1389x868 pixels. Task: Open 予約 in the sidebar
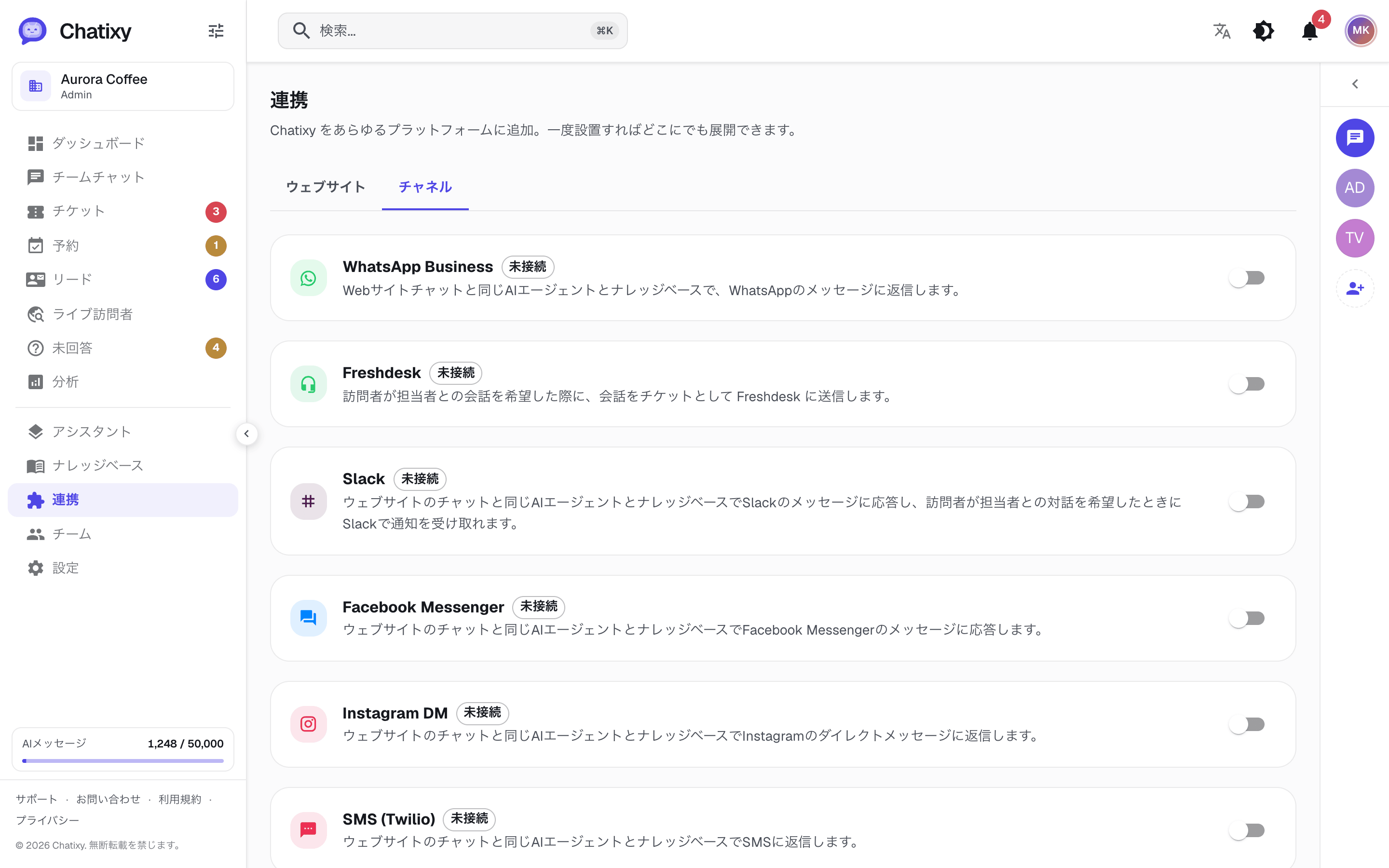(x=123, y=246)
